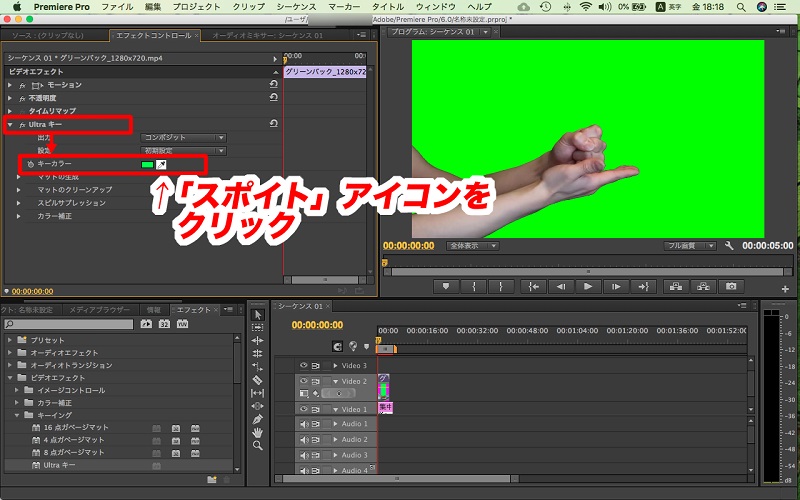Select the Hand tool
The height and width of the screenshot is (500, 800).
coord(258,432)
